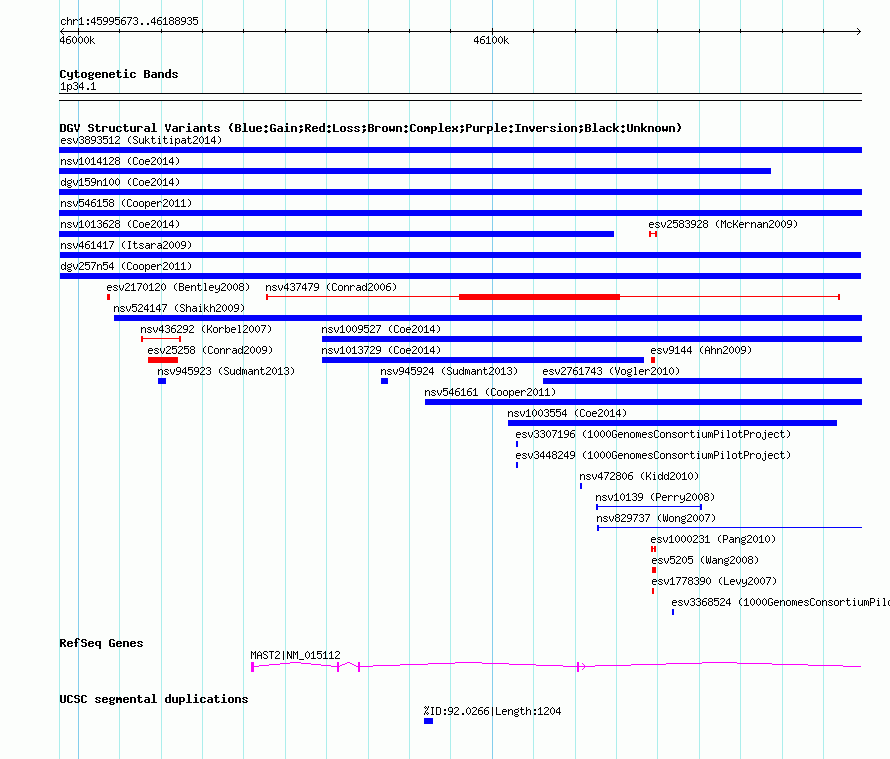Select the nsv1014128 (Coe2014) blue gain bar

tap(415, 171)
